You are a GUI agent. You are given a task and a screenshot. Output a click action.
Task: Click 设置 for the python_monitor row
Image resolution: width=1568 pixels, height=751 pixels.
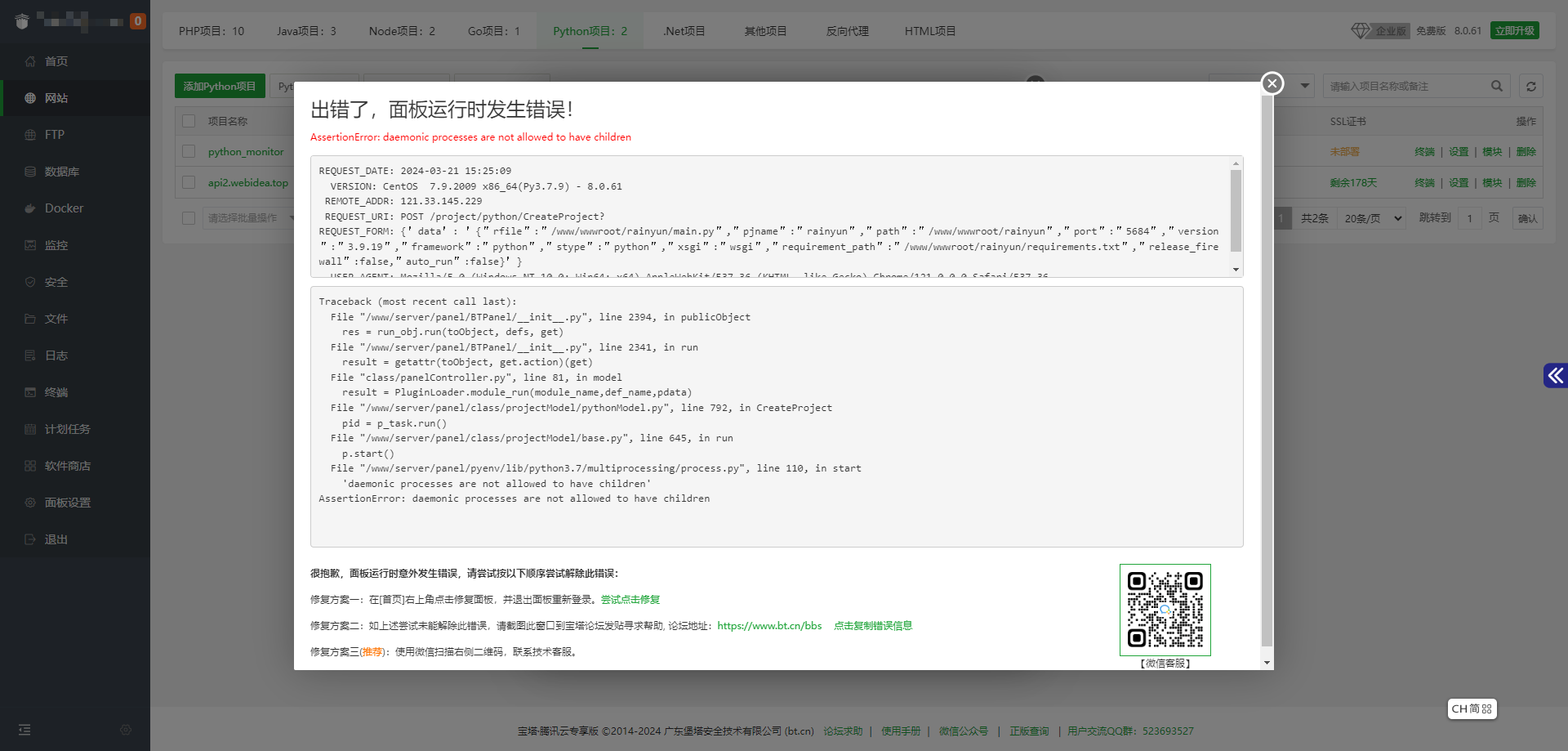coord(1459,151)
